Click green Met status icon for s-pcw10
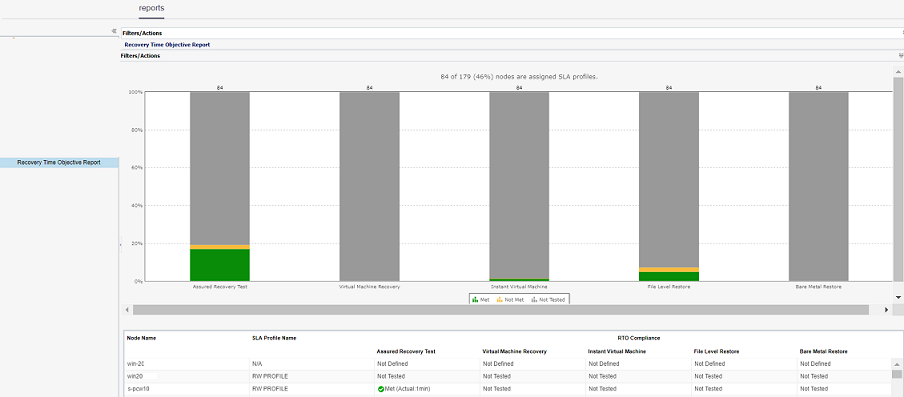The height and width of the screenshot is (397, 904). click(381, 390)
